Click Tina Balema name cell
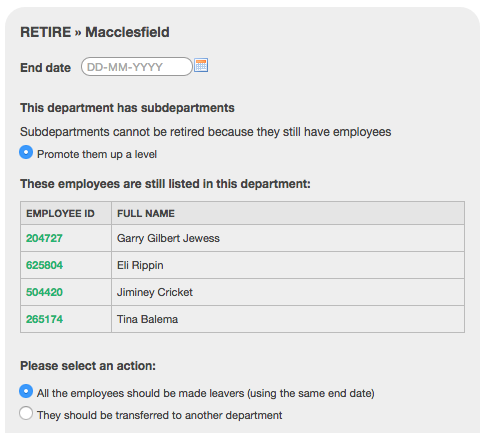Image resolution: width=485 pixels, height=433 pixels. [x=288, y=319]
